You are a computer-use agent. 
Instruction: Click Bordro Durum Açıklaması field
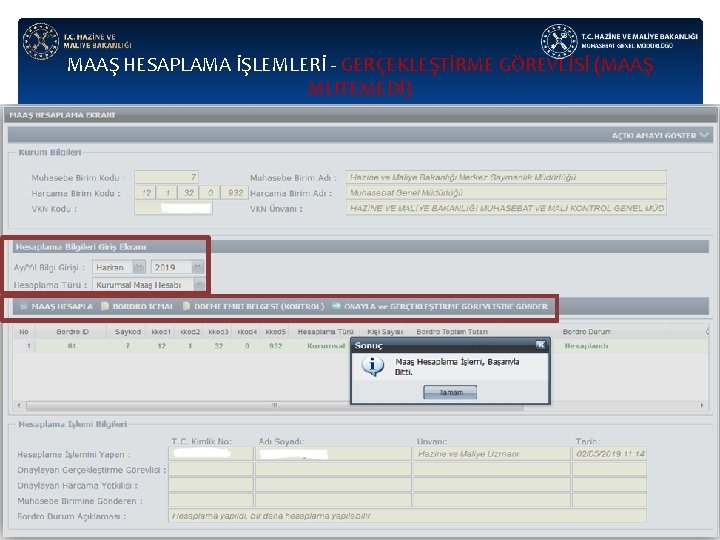tap(407, 516)
